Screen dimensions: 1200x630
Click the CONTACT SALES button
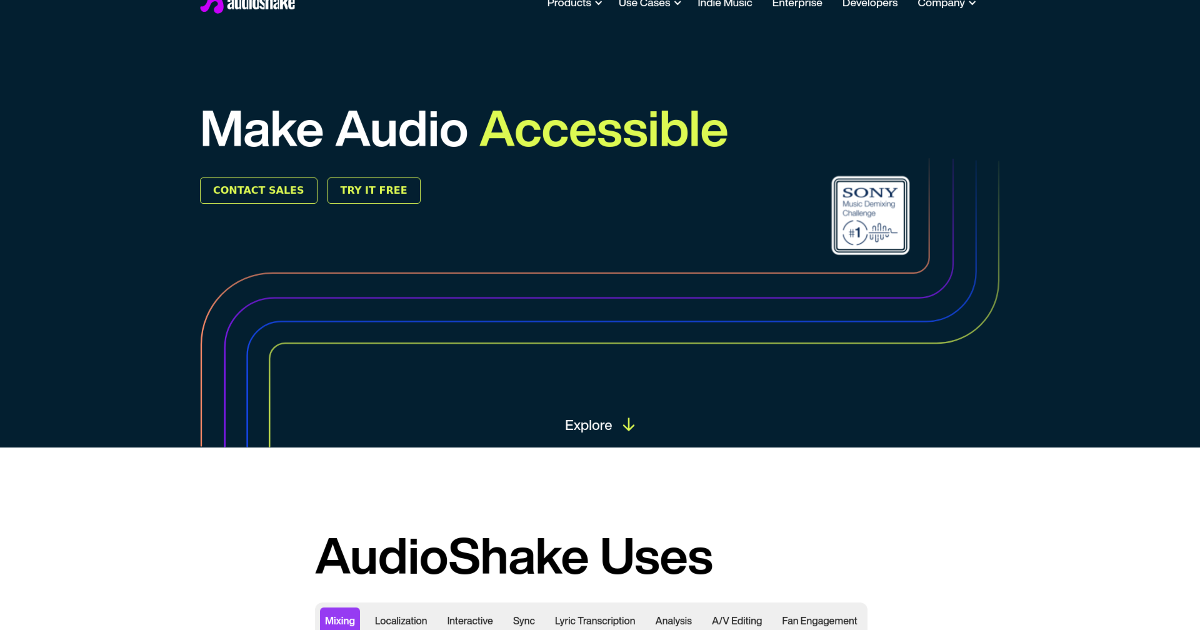pyautogui.click(x=258, y=190)
